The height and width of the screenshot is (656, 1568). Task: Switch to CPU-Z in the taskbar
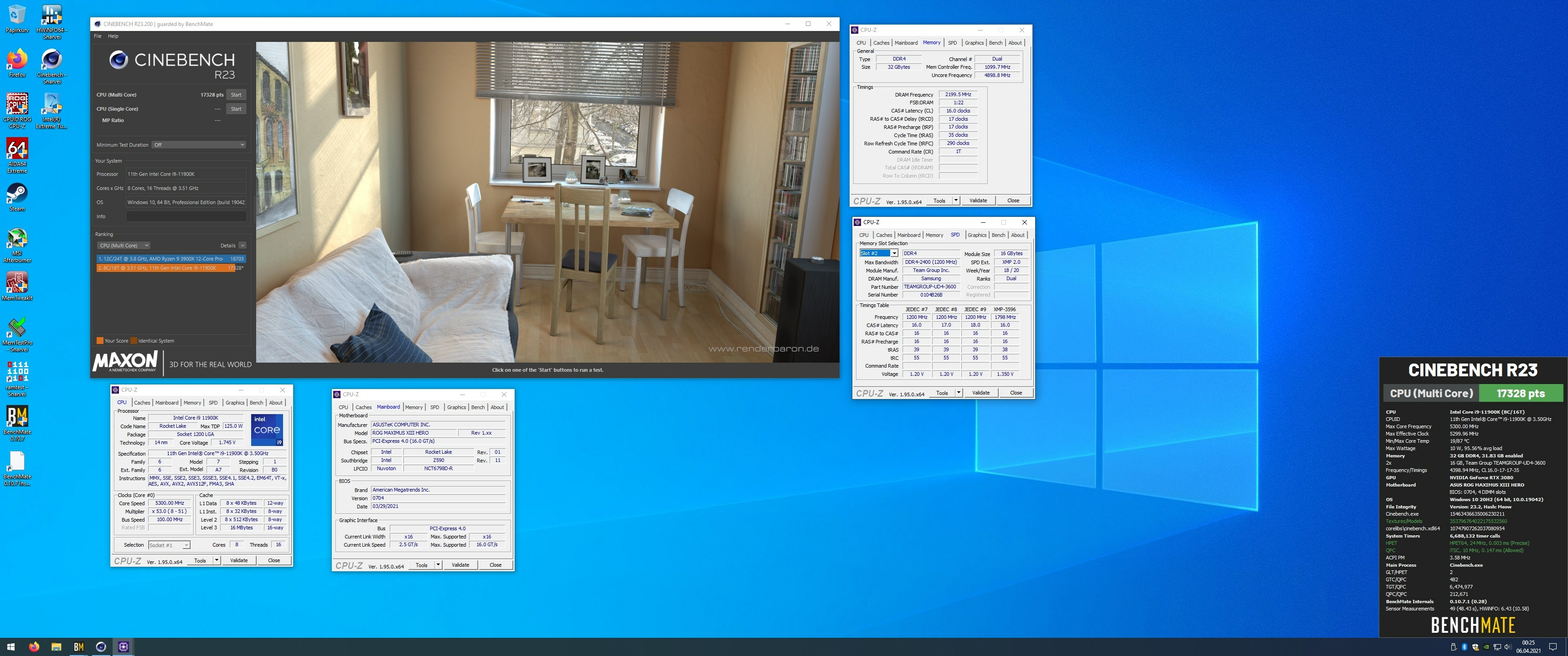[x=124, y=647]
